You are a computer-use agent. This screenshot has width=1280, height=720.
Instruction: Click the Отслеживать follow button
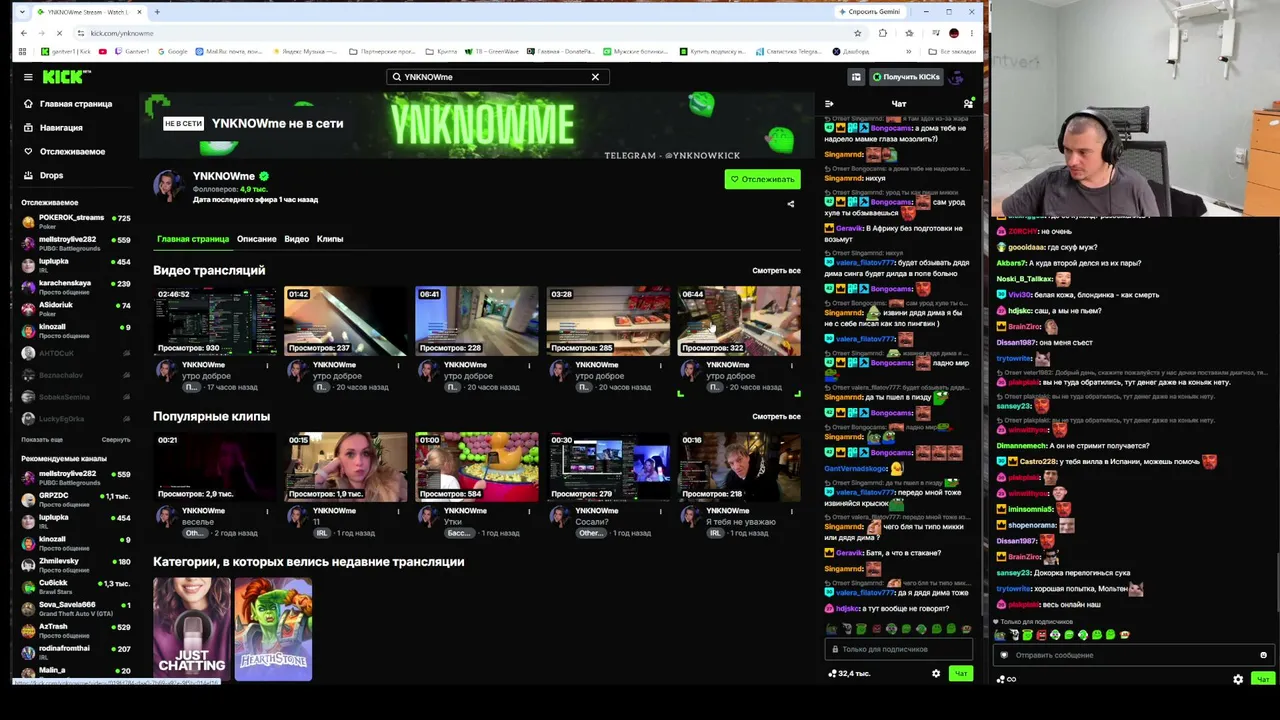pyautogui.click(x=763, y=179)
